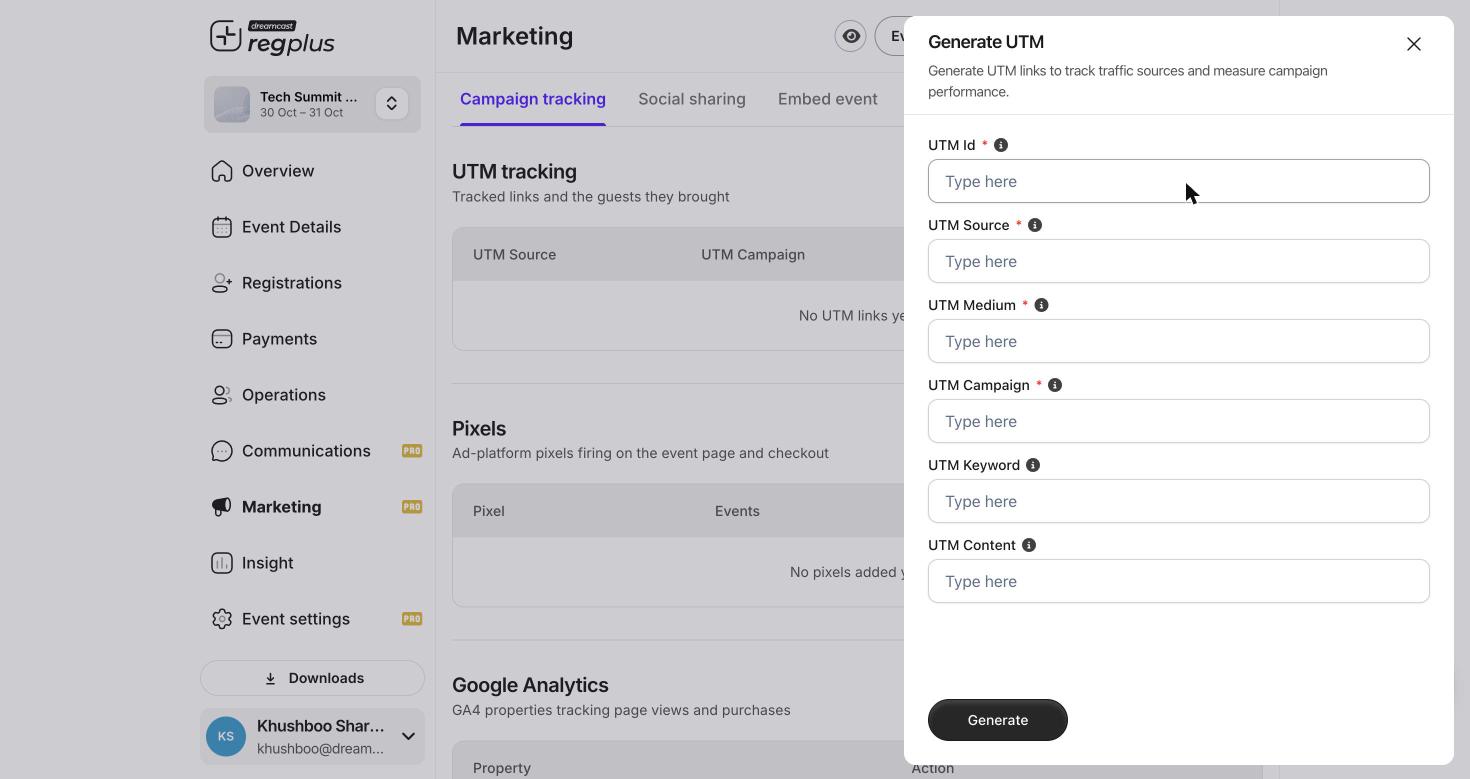Screen dimensions: 1470x779
Task: Focus the UTM Content input field
Action: point(1179,581)
